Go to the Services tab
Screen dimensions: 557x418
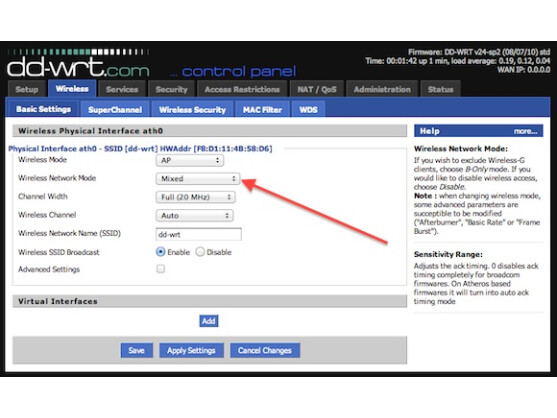coord(122,89)
